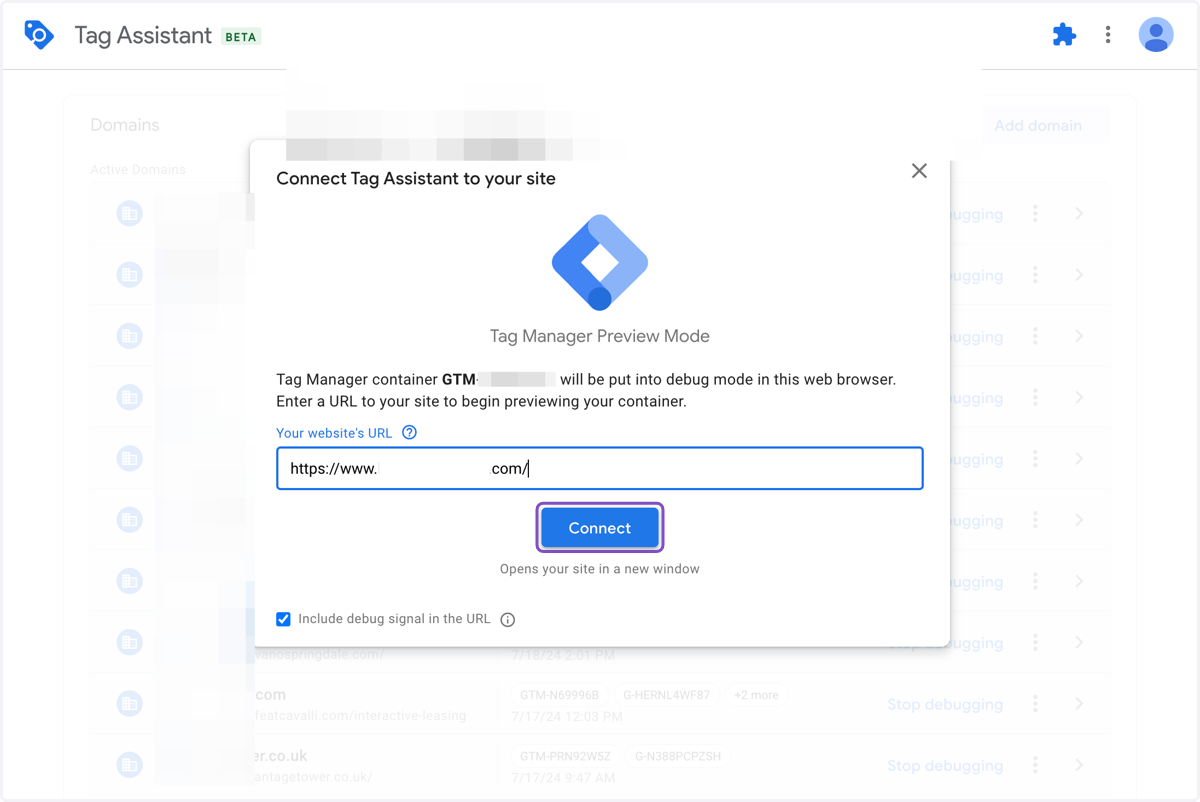Toggle Include debug signal in the URL checkbox

pyautogui.click(x=283, y=619)
